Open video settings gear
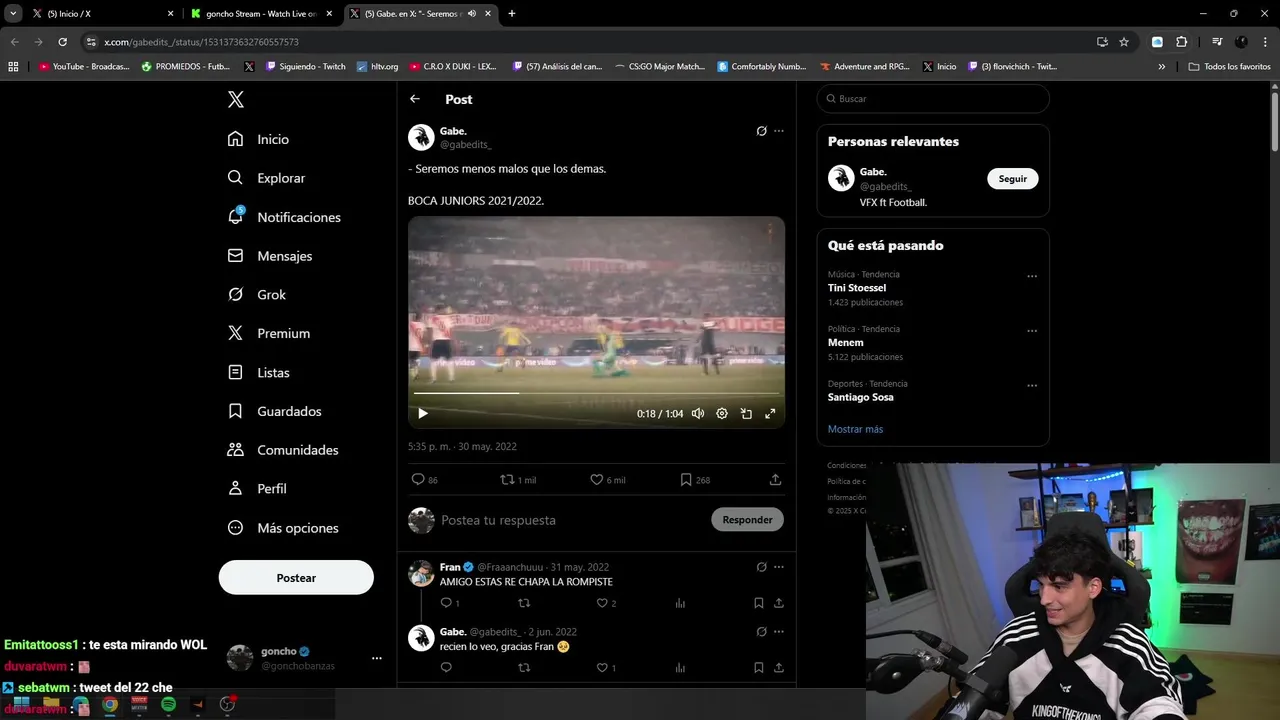This screenshot has height=720, width=1280. (722, 413)
